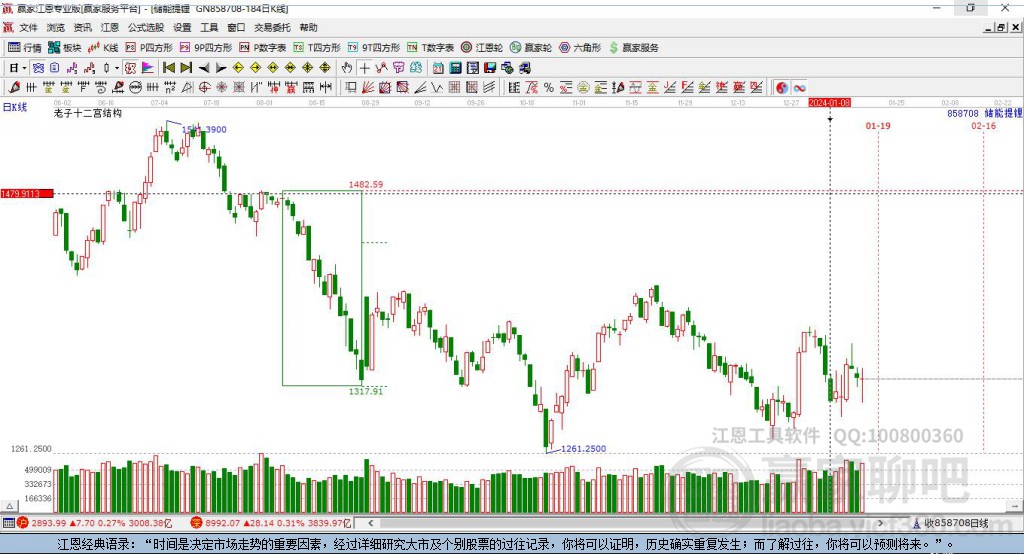Open the 江恩轮 Gann wheel
1024x554 pixels.
pyautogui.click(x=482, y=48)
